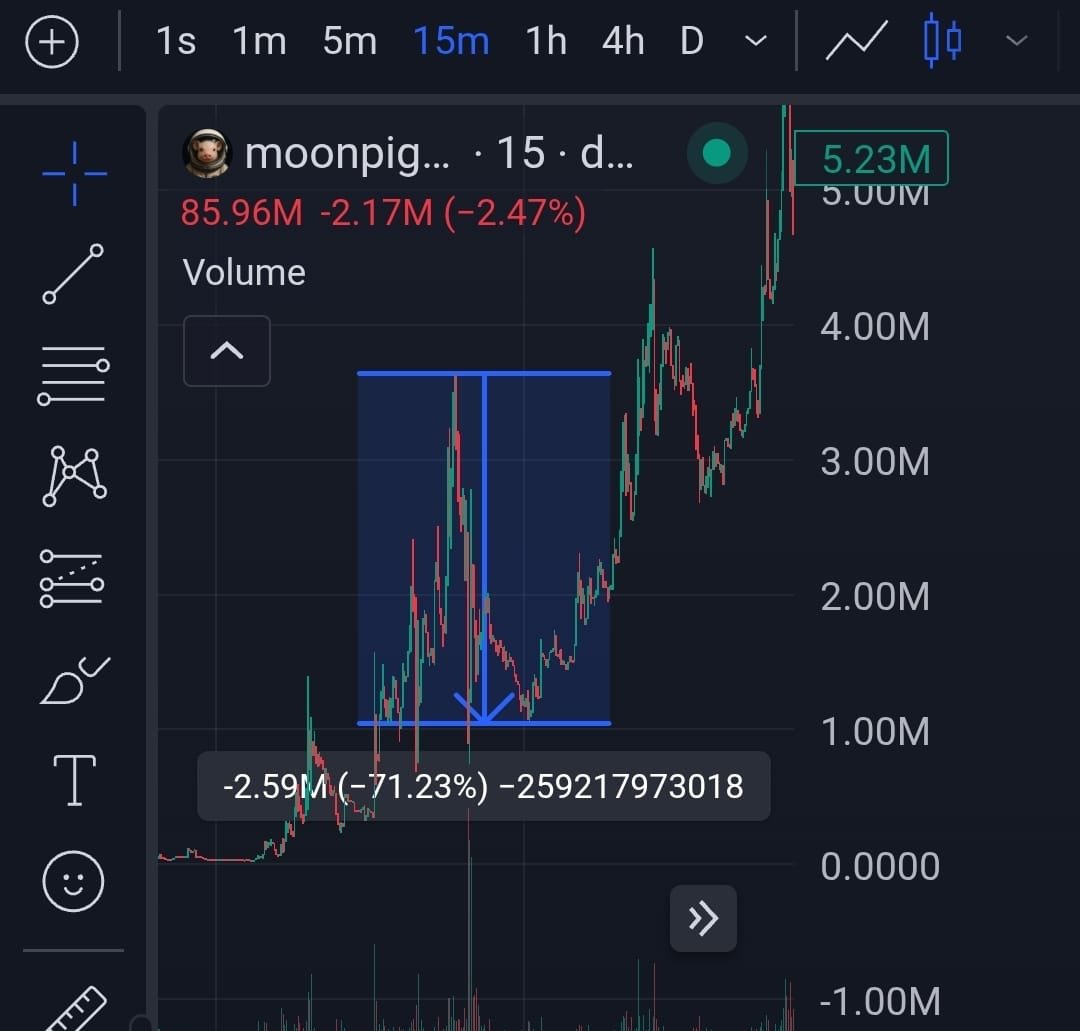The width and height of the screenshot is (1080, 1031).
Task: Click the -2.17M (−2.47%) change value
Action: (x=453, y=213)
